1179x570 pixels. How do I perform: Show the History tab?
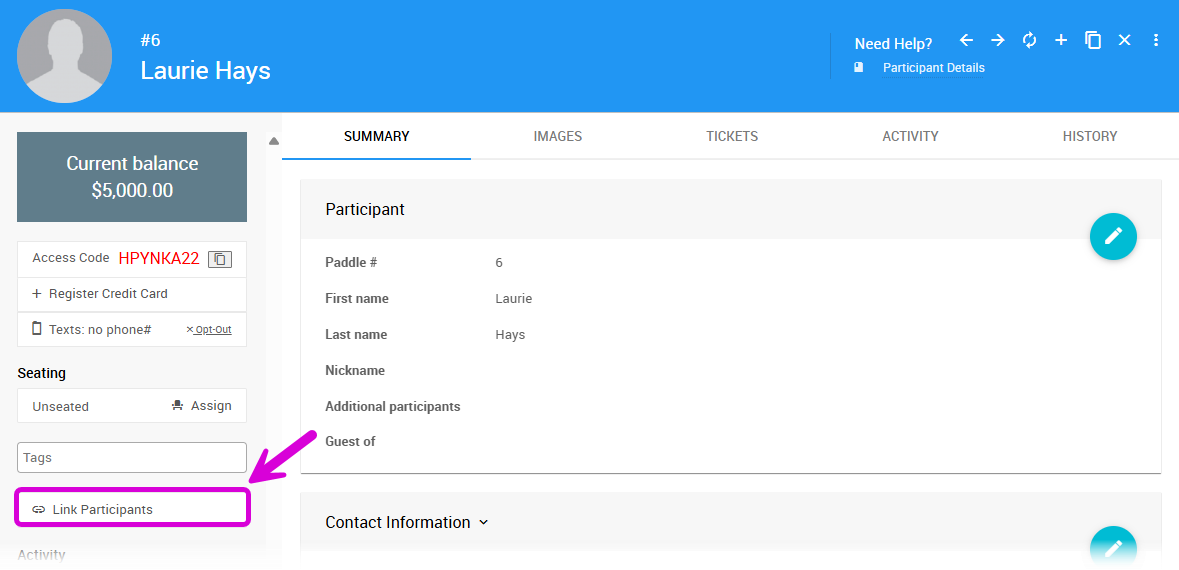pos(1089,136)
